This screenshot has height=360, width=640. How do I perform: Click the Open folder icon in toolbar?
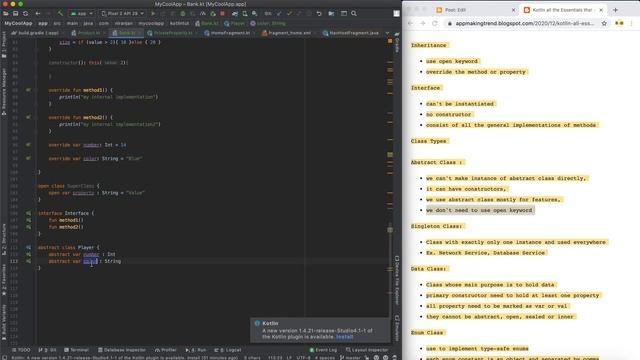point(6,13)
